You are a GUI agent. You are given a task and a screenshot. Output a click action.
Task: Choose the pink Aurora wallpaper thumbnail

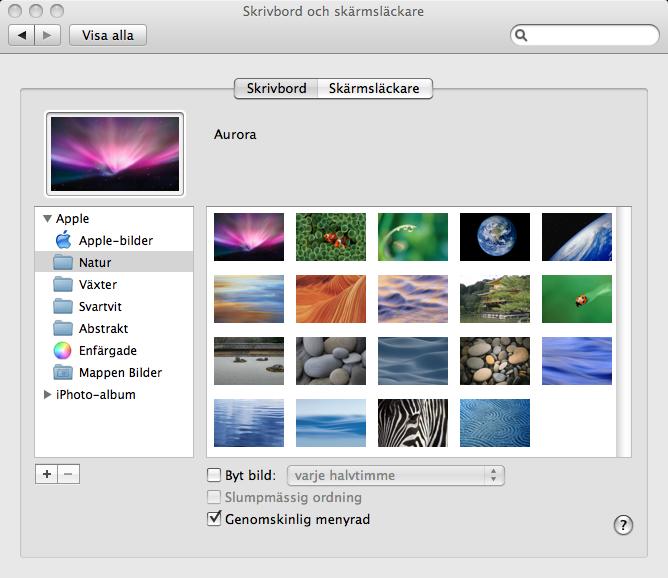tap(249, 237)
